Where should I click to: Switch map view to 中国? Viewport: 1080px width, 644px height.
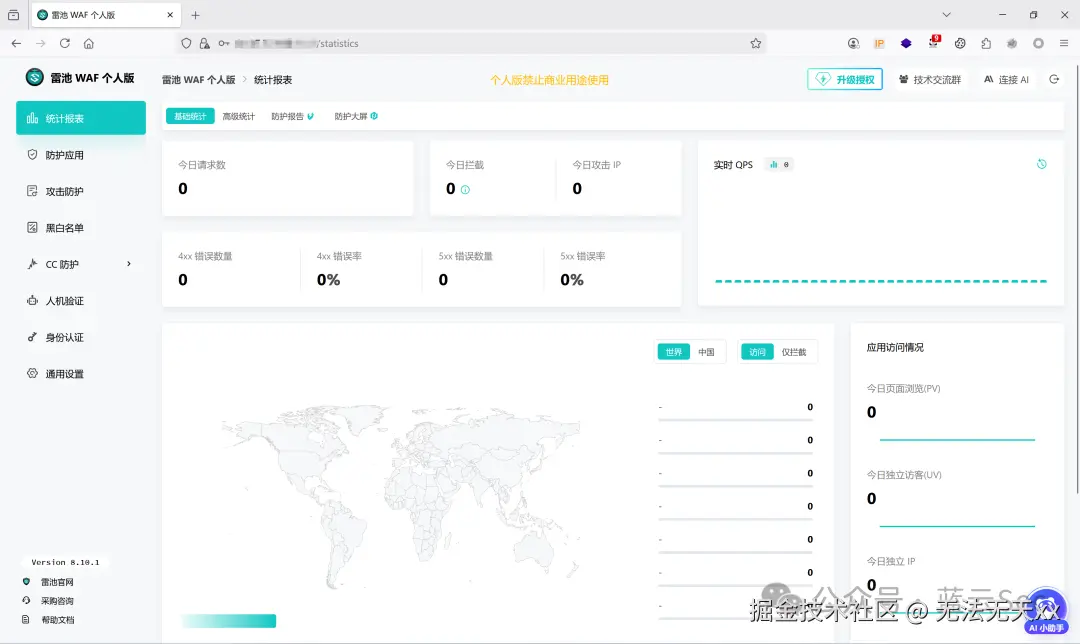click(x=707, y=351)
